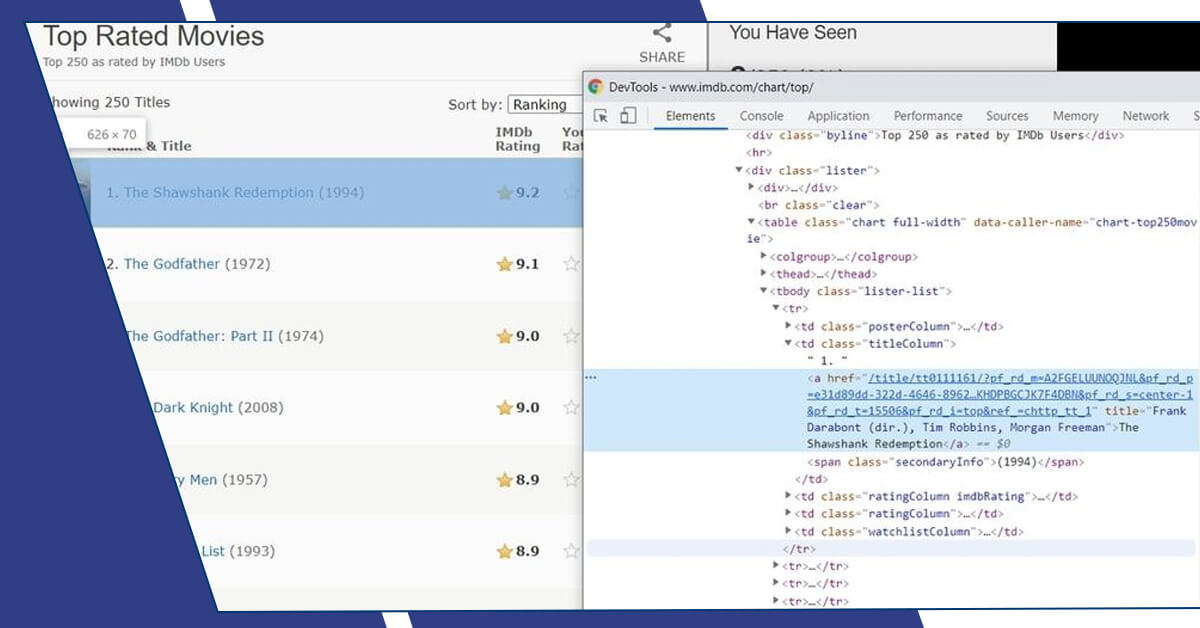Open the Network tab

click(x=1146, y=116)
